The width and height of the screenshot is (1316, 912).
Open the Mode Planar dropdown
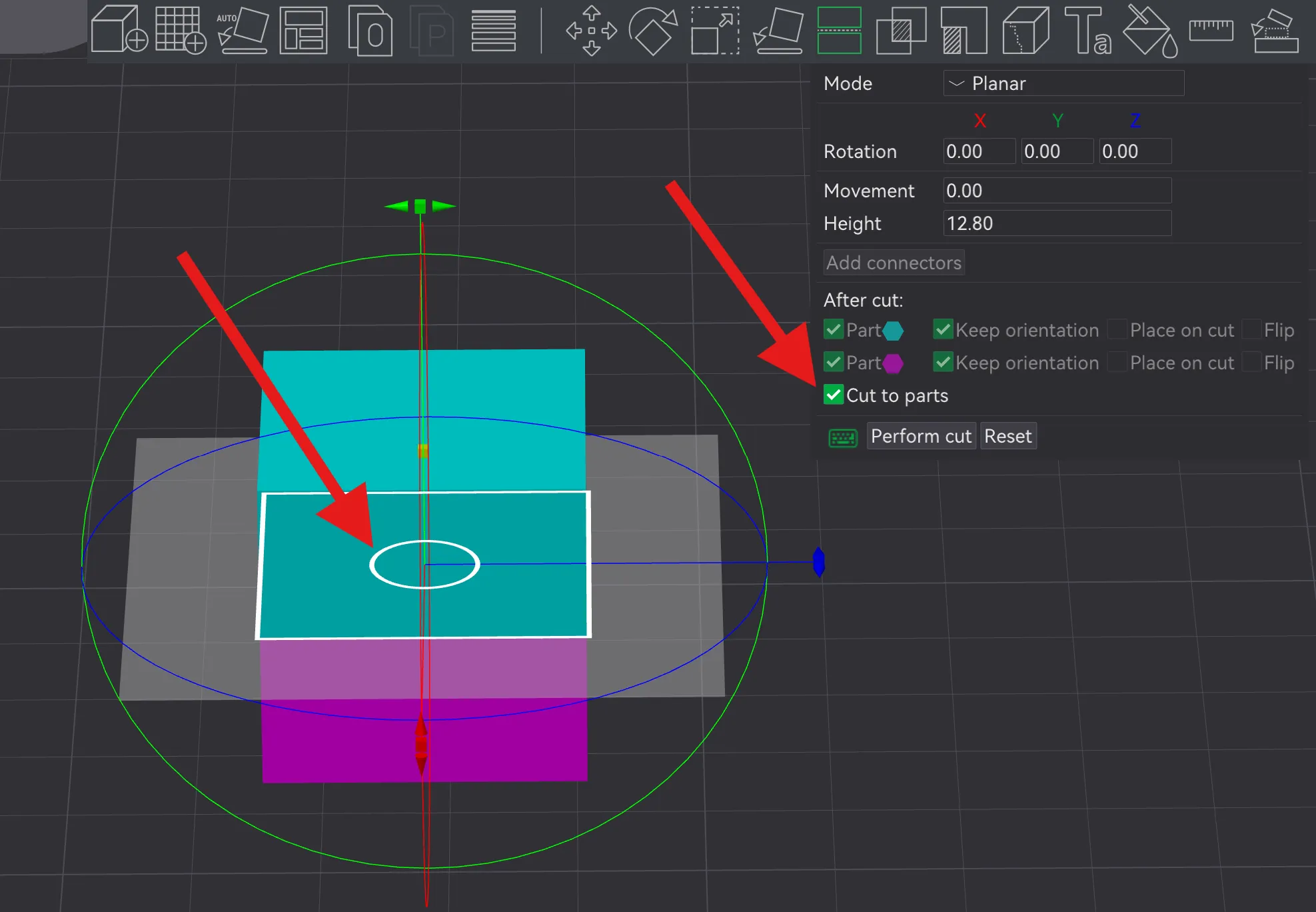(1063, 83)
